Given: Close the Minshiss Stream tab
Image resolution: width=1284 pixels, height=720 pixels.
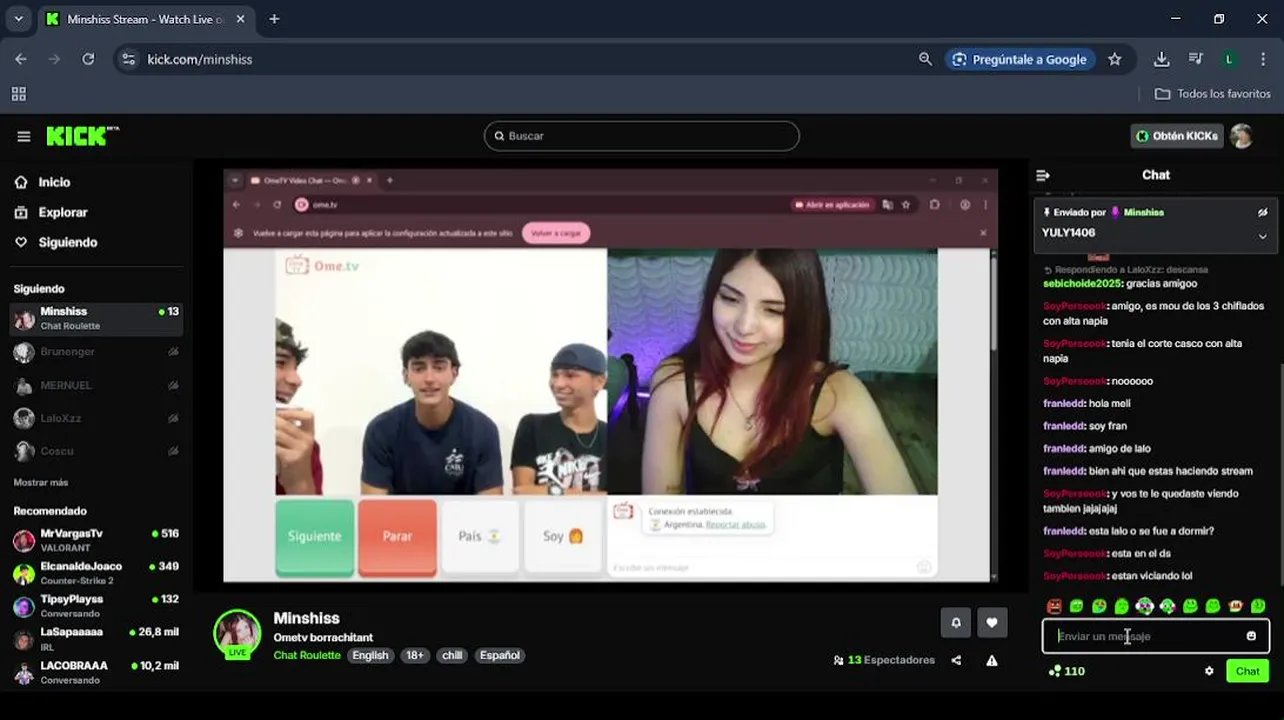Looking at the screenshot, I should coord(240,19).
